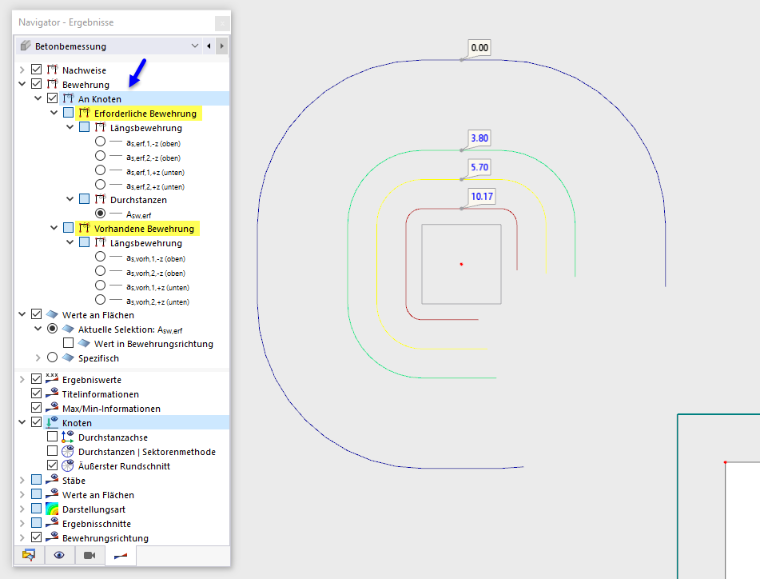Screen dimensions: 760x579
Task: Select radio as,vorh,2,-z (oben)
Action: pyautogui.click(x=100, y=271)
